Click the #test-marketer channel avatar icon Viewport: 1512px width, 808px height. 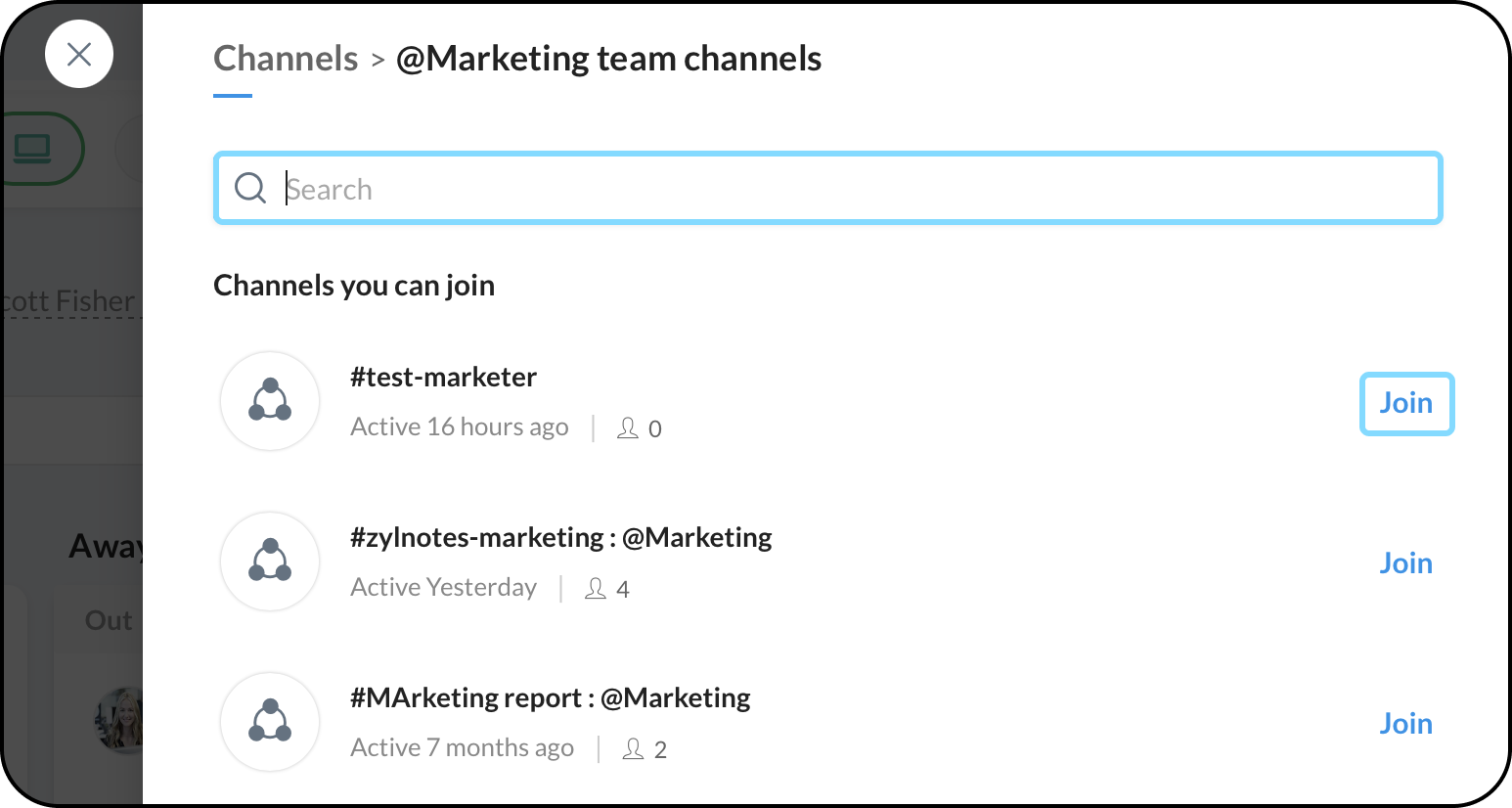pos(270,401)
